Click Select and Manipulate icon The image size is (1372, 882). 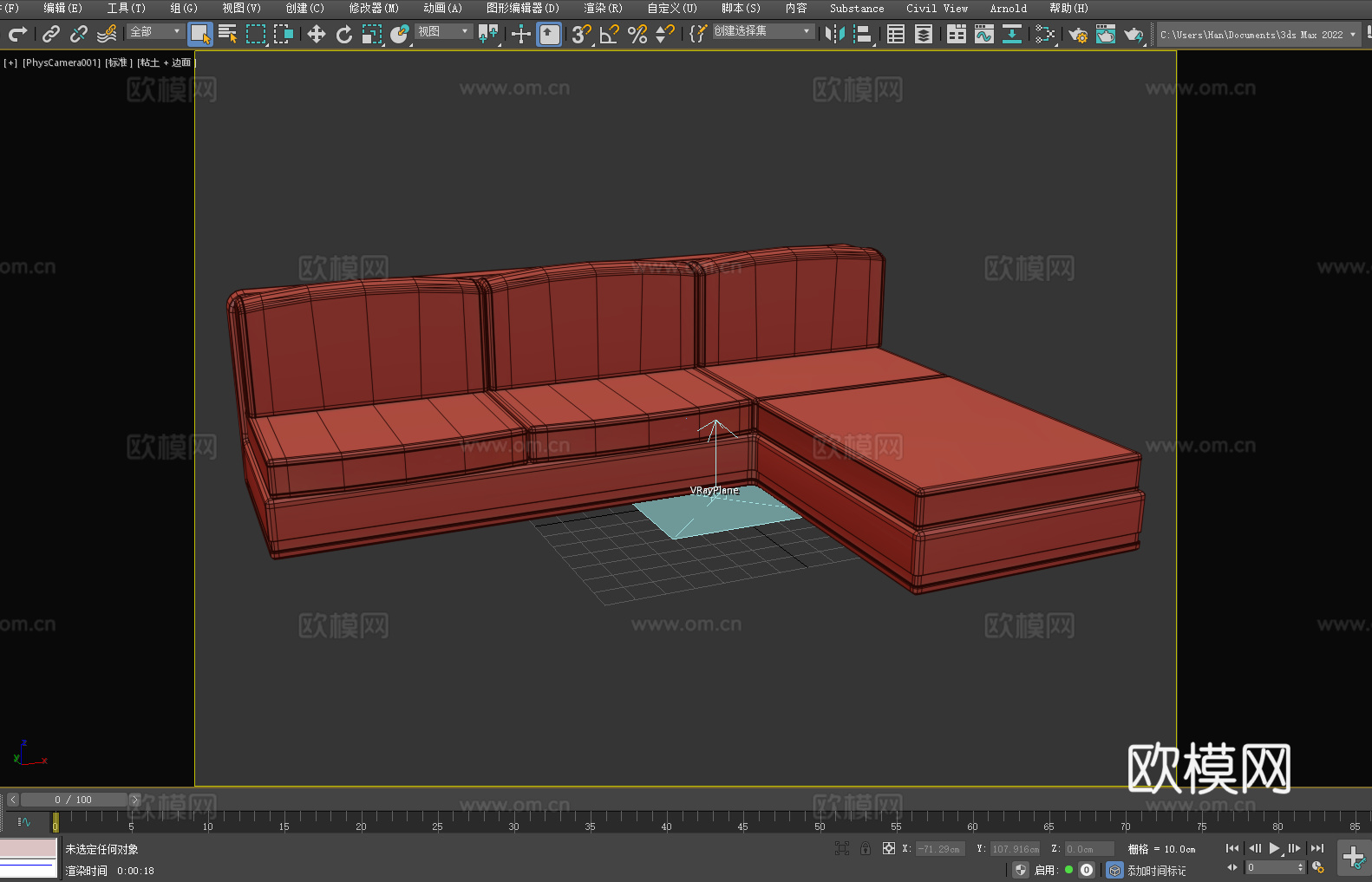520,34
